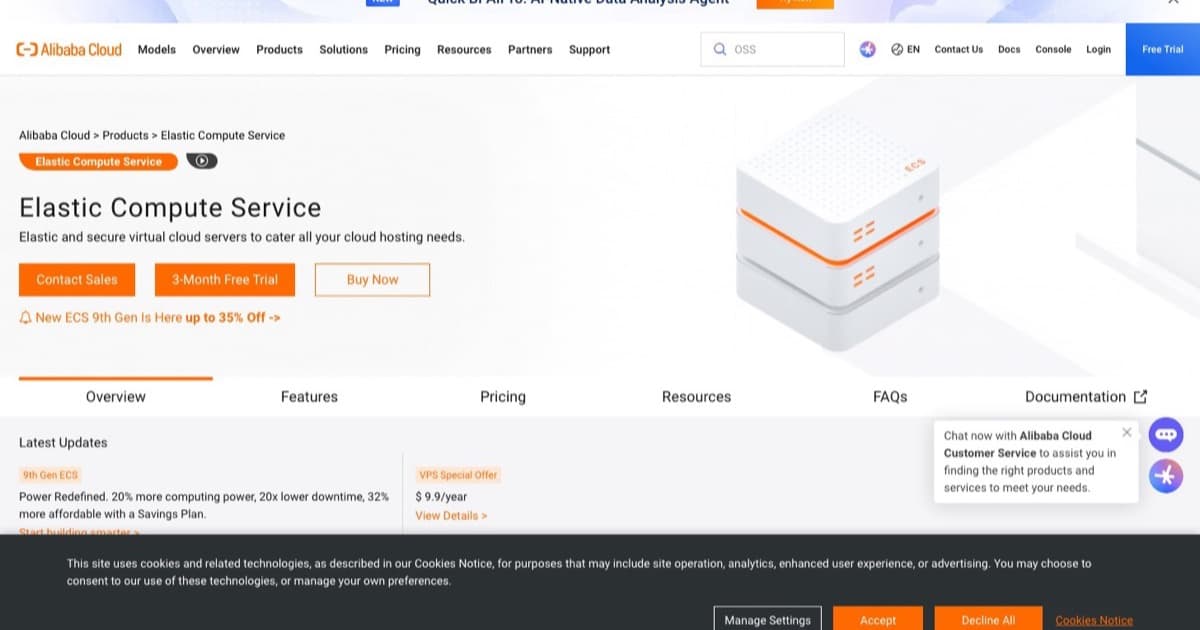Viewport: 1200px width, 630px height.
Task: Click the VPS Special Offer label
Action: [x=458, y=475]
